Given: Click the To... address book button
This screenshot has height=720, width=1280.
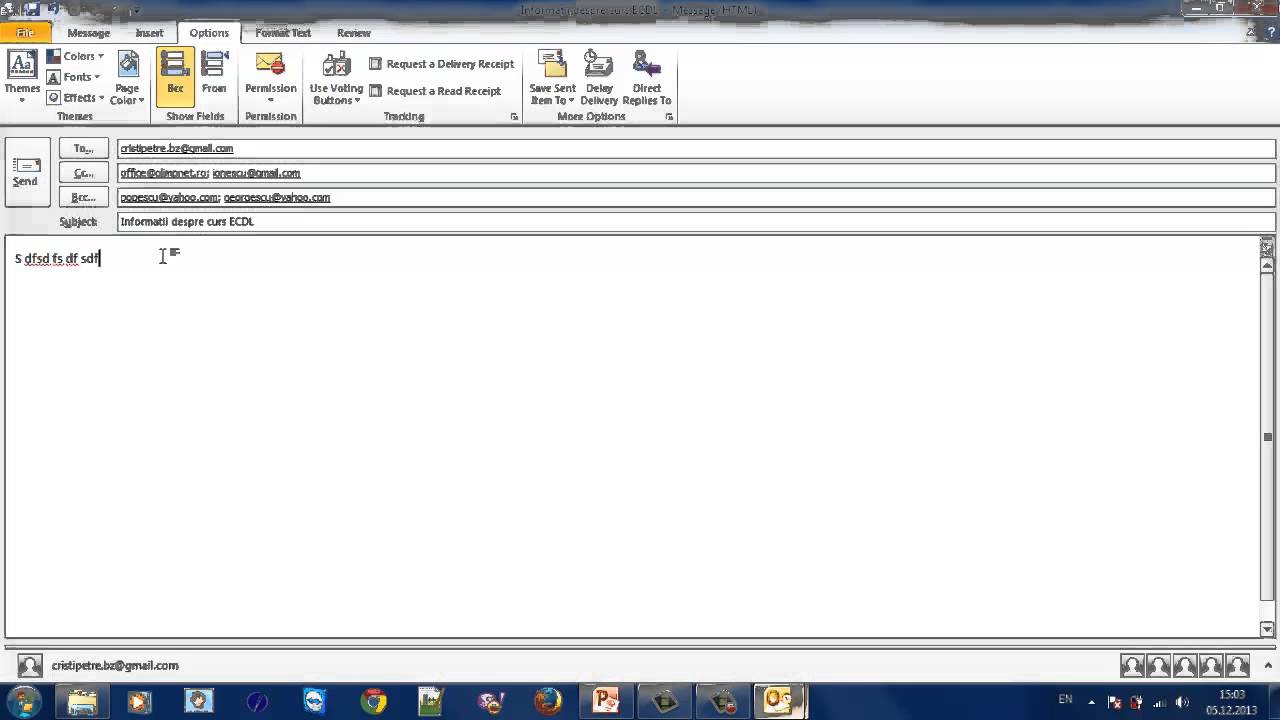Looking at the screenshot, I should 84,149.
